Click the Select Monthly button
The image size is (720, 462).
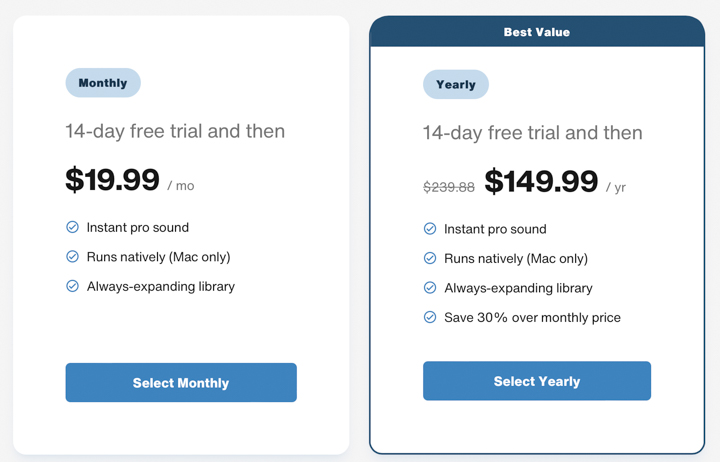coord(181,383)
